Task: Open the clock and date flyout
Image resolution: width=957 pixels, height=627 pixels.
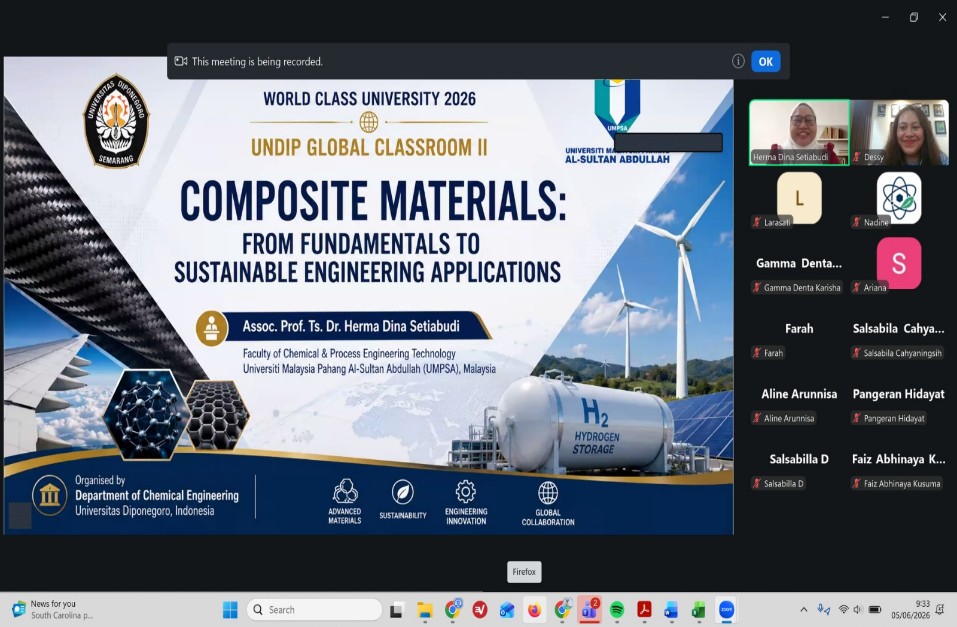Action: 910,609
